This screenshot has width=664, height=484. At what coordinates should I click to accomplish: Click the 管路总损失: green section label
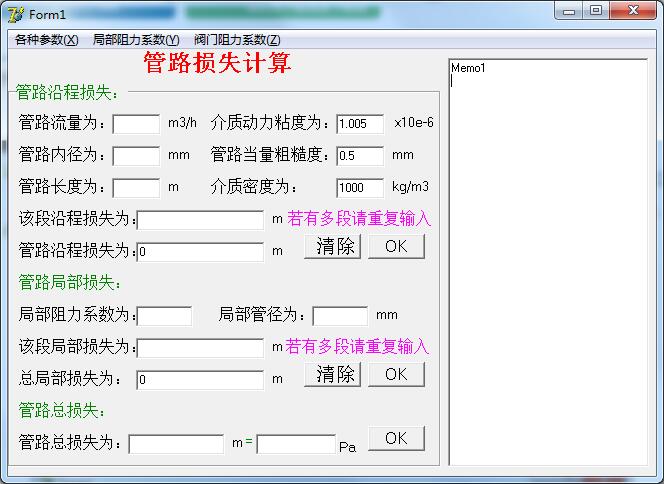[62, 410]
